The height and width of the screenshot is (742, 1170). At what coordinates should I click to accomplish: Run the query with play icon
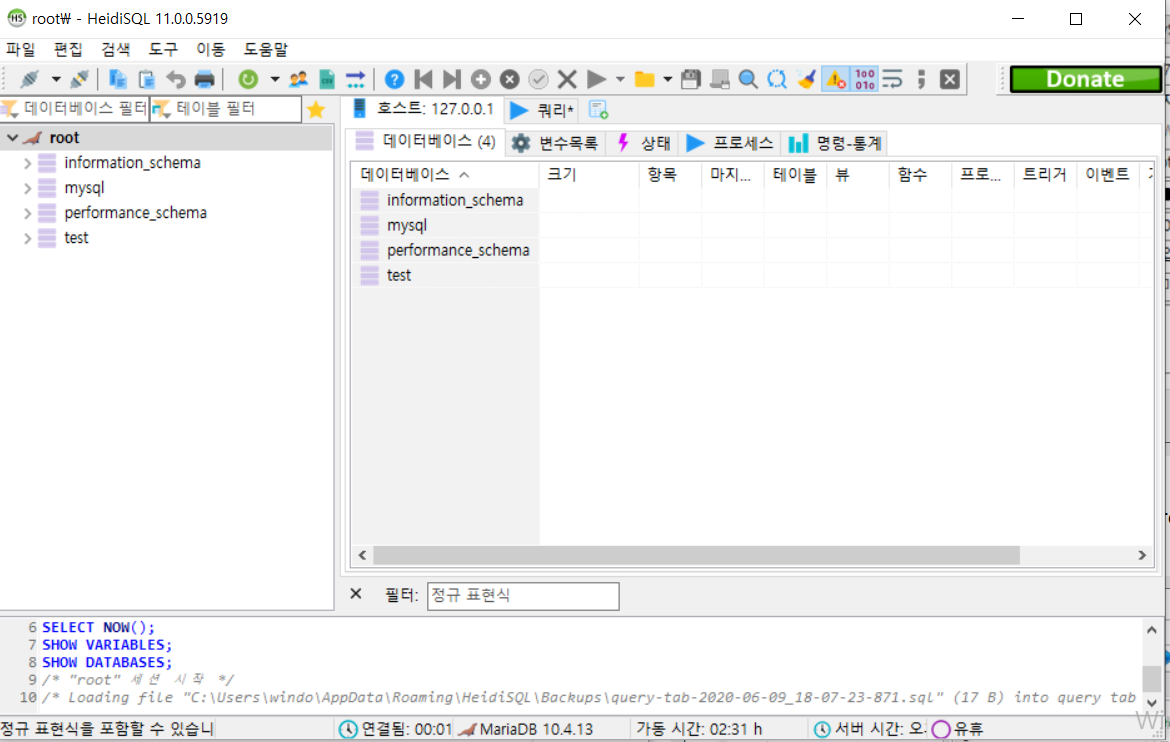596,79
